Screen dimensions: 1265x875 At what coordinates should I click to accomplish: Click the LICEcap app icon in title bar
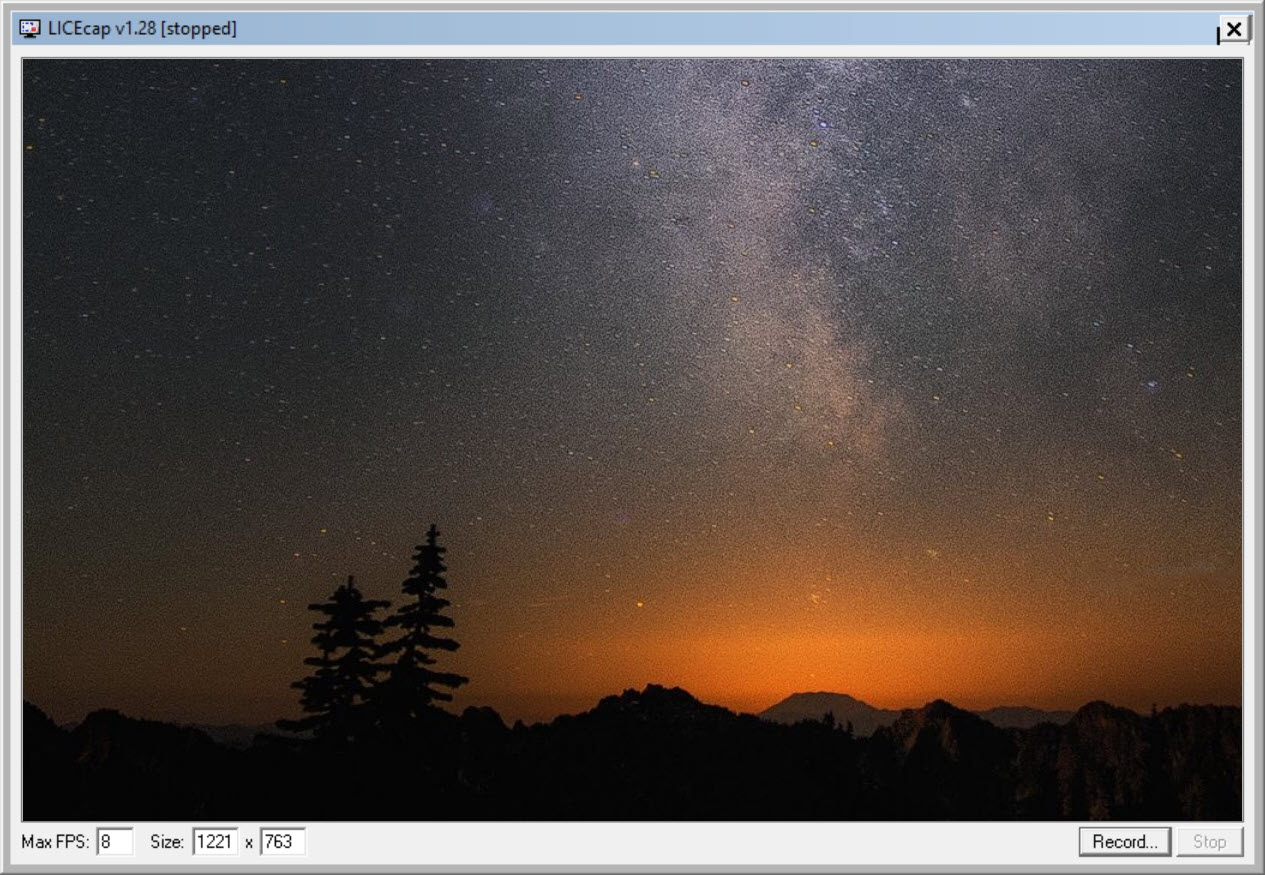click(29, 29)
